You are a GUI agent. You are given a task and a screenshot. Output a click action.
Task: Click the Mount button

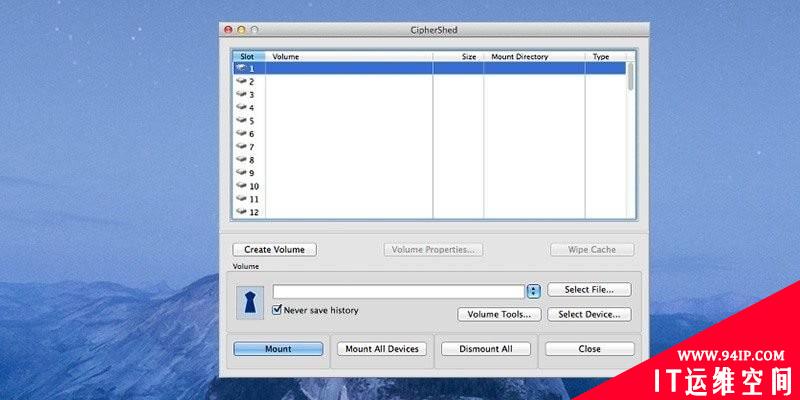pos(278,349)
